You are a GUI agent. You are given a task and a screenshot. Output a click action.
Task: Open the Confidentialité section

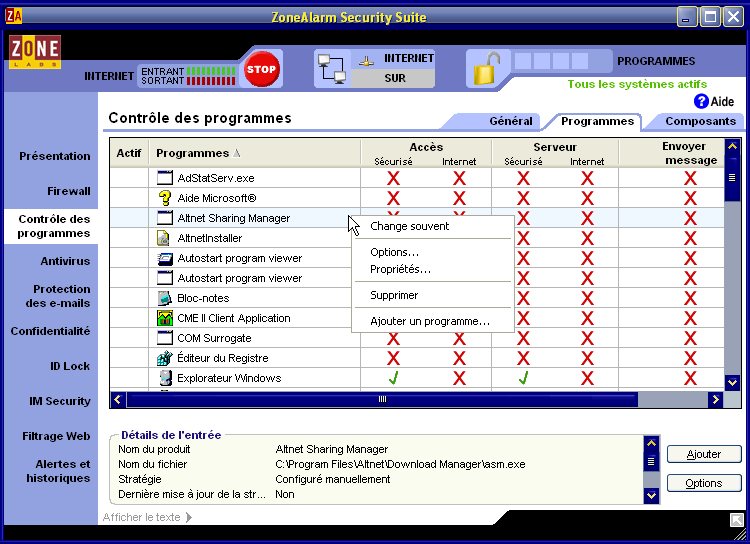pos(50,331)
